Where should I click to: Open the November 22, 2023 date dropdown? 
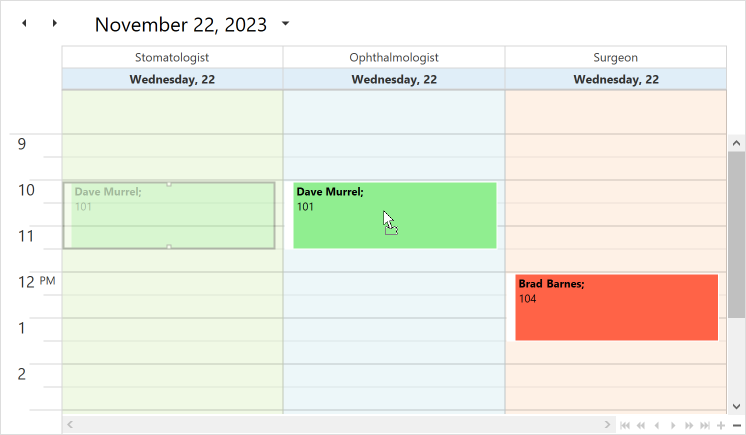(285, 23)
